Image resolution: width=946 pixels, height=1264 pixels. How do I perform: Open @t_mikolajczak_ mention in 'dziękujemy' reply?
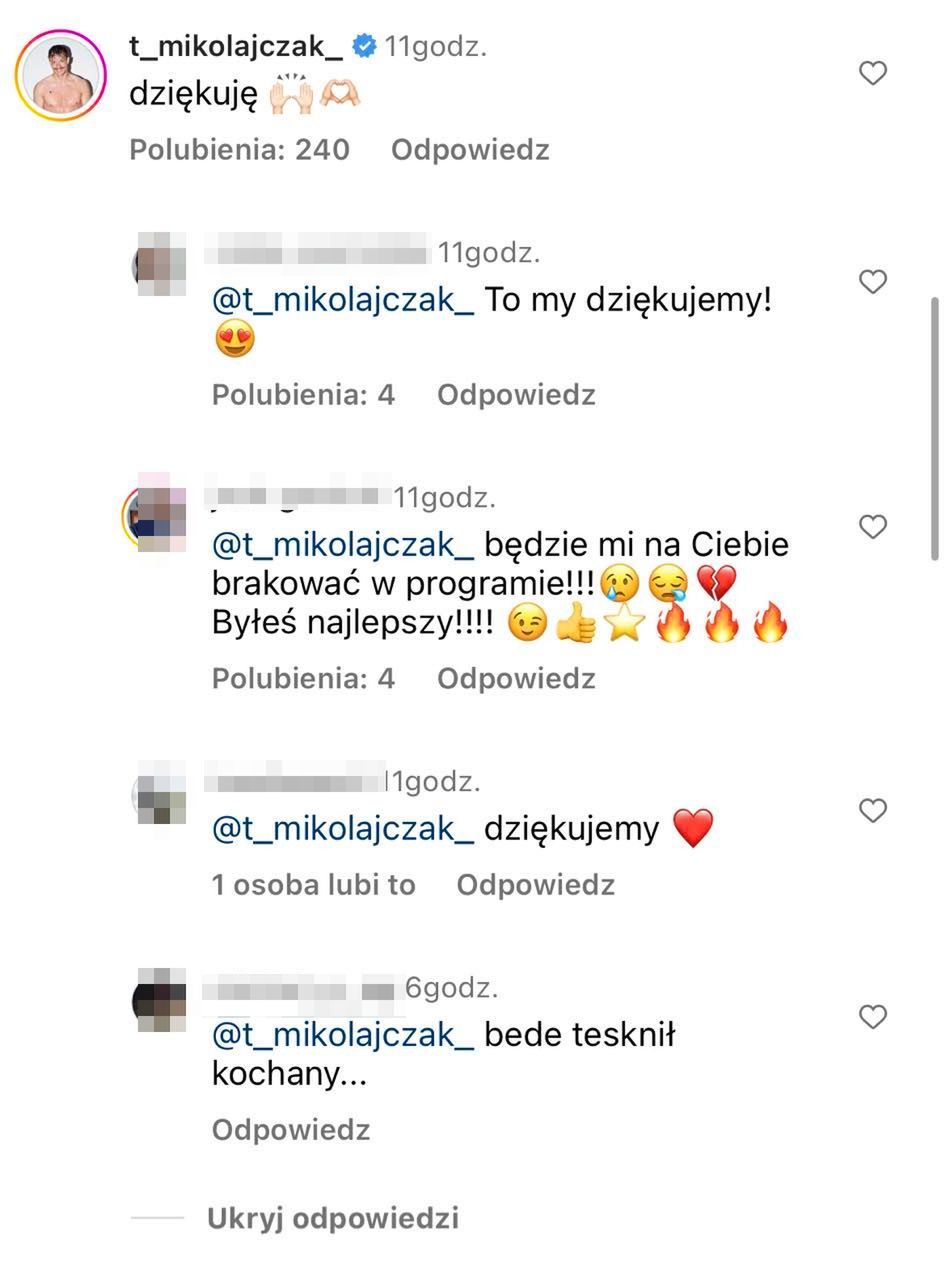[343, 829]
